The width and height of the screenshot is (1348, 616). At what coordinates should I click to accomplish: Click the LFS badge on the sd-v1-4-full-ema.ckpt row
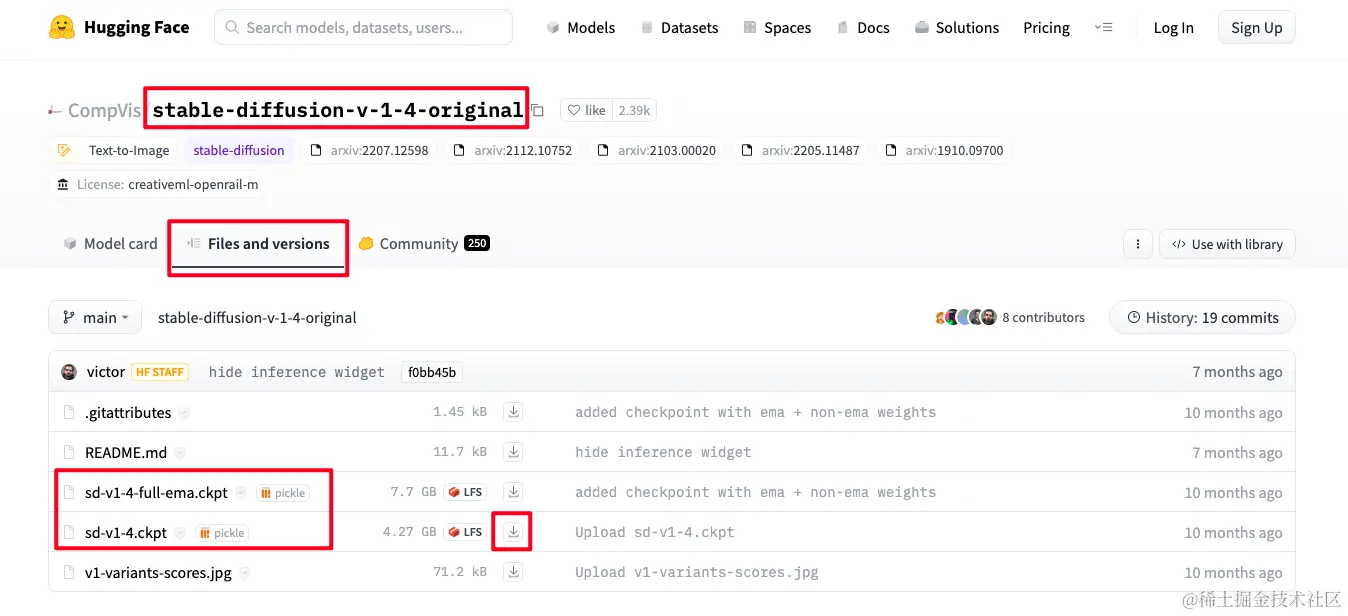[x=466, y=493]
